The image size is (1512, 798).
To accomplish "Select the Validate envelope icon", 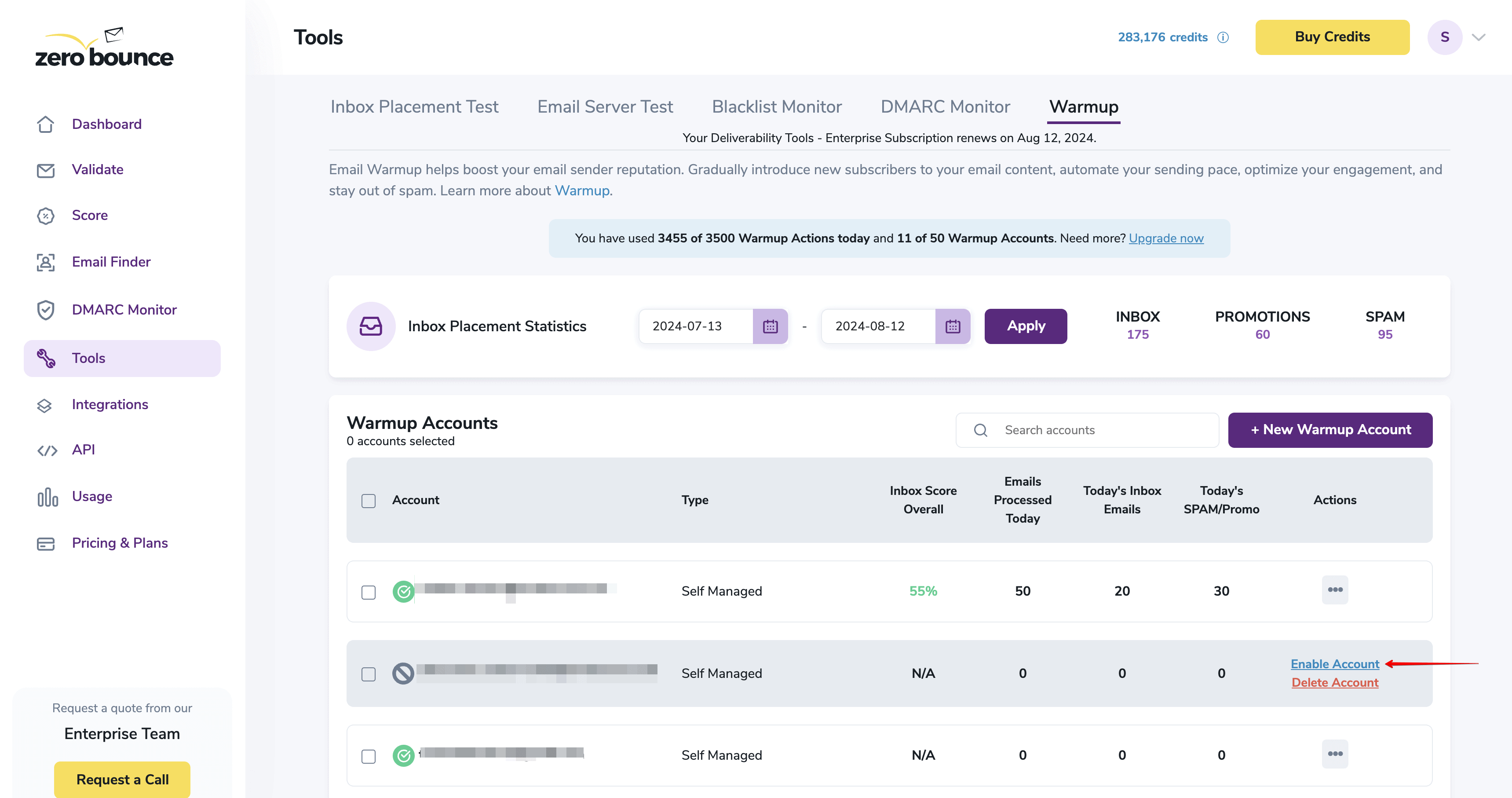I will pyautogui.click(x=46, y=170).
